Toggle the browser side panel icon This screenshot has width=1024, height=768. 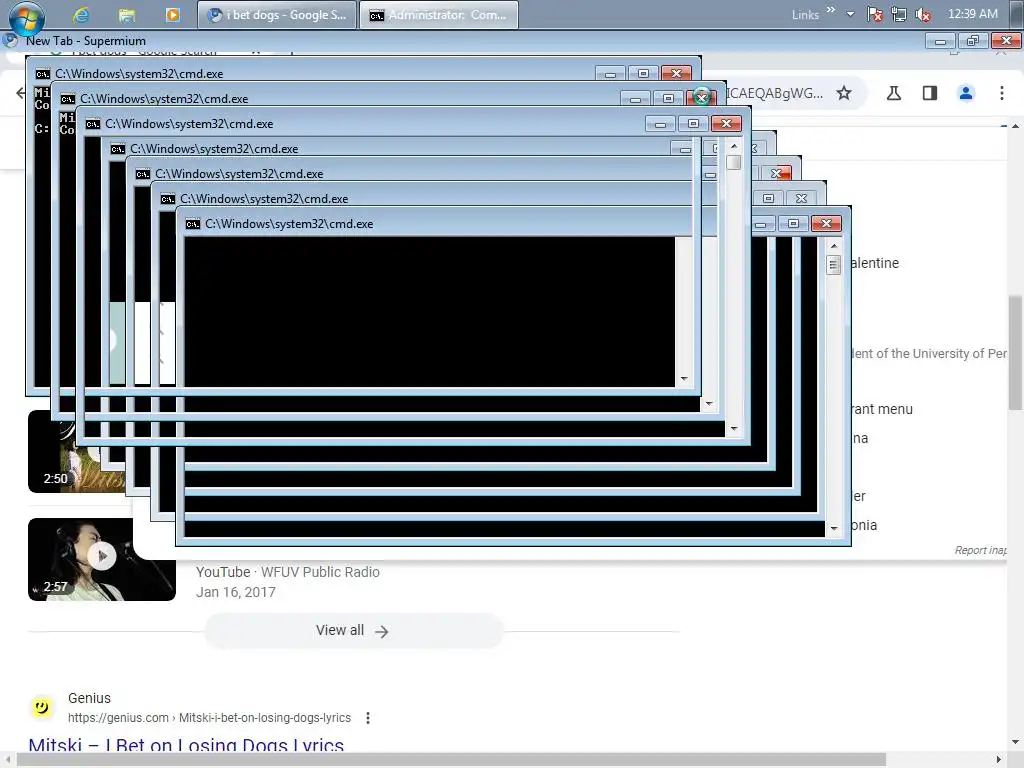click(930, 93)
